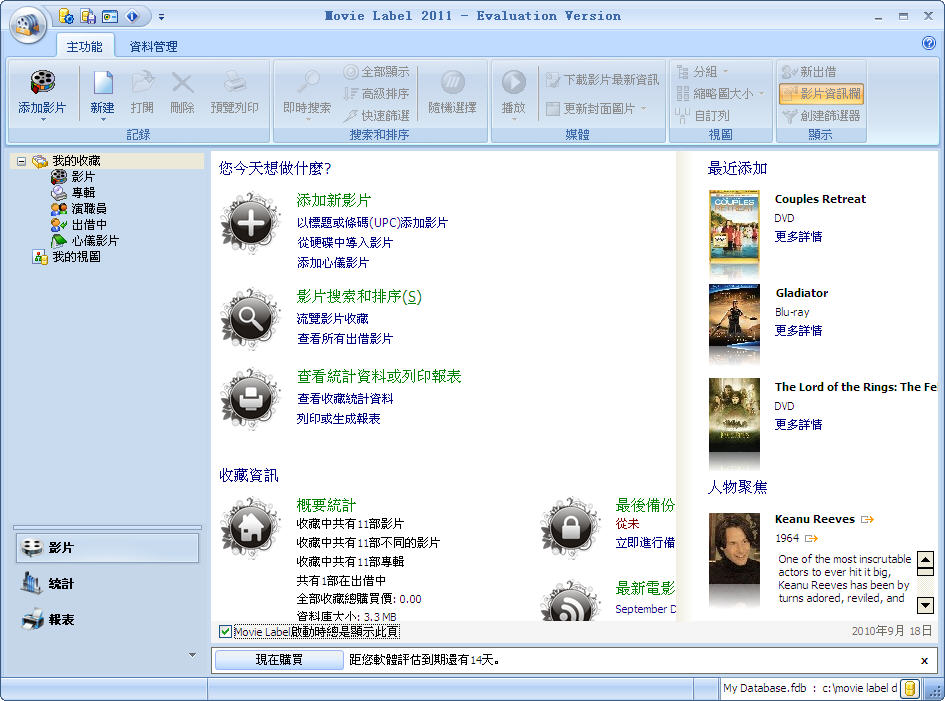The image size is (945, 701).
Task: Click the 現在購買 button
Action: click(x=279, y=660)
